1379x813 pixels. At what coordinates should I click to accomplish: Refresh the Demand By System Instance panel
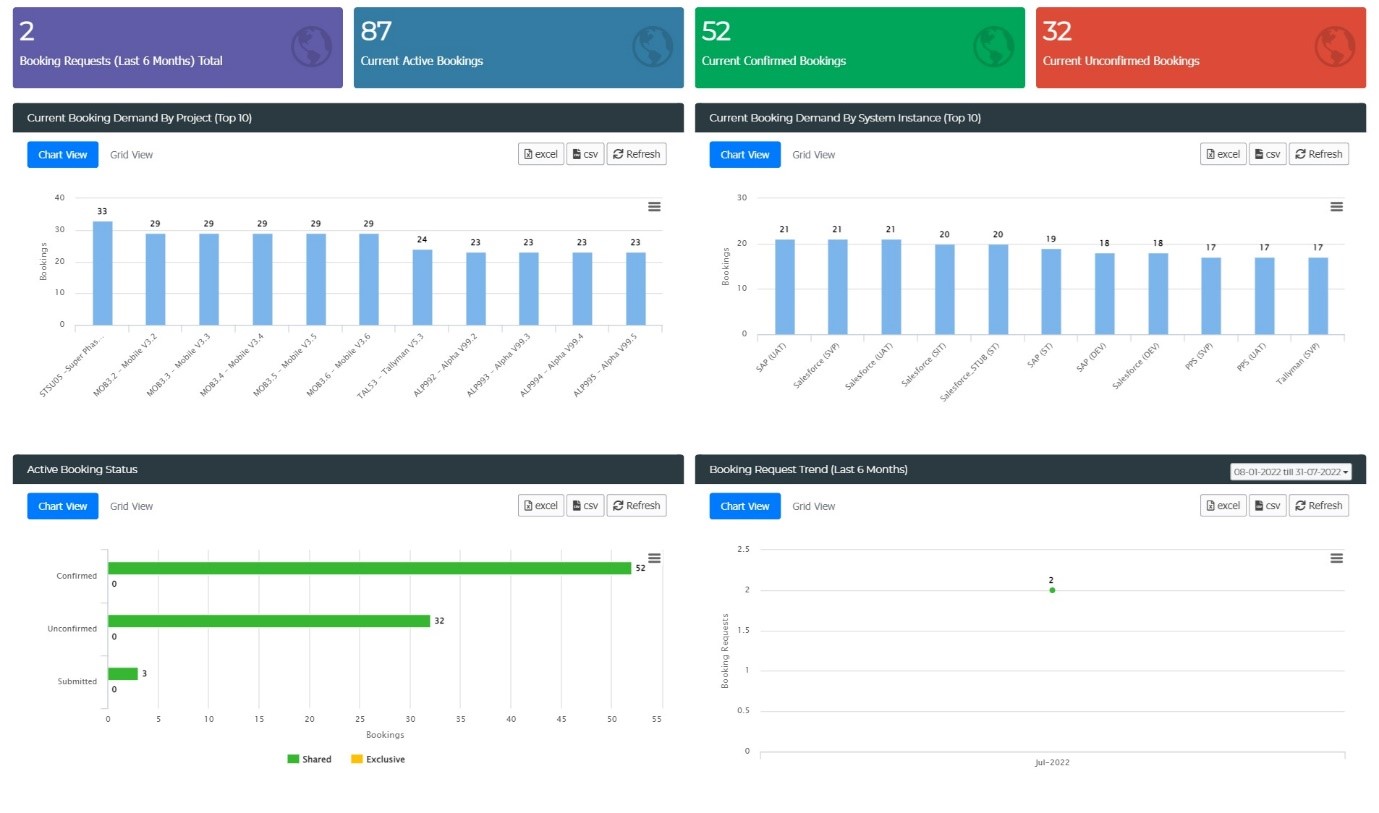click(x=1319, y=154)
